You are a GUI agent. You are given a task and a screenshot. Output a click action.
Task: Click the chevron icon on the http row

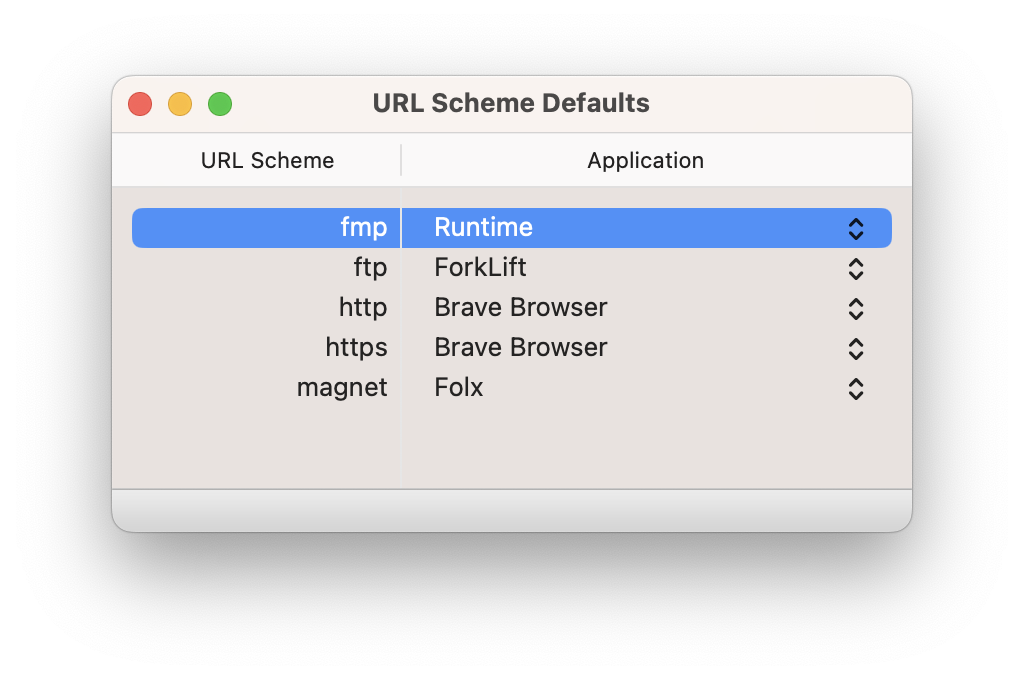coord(856,308)
